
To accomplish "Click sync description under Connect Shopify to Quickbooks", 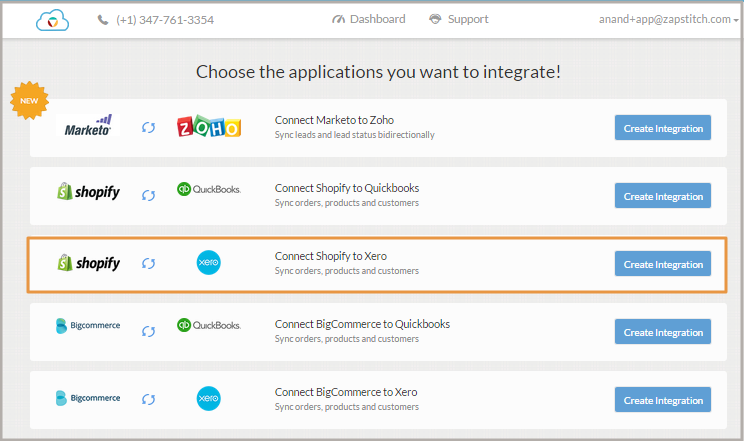I will (x=347, y=203).
